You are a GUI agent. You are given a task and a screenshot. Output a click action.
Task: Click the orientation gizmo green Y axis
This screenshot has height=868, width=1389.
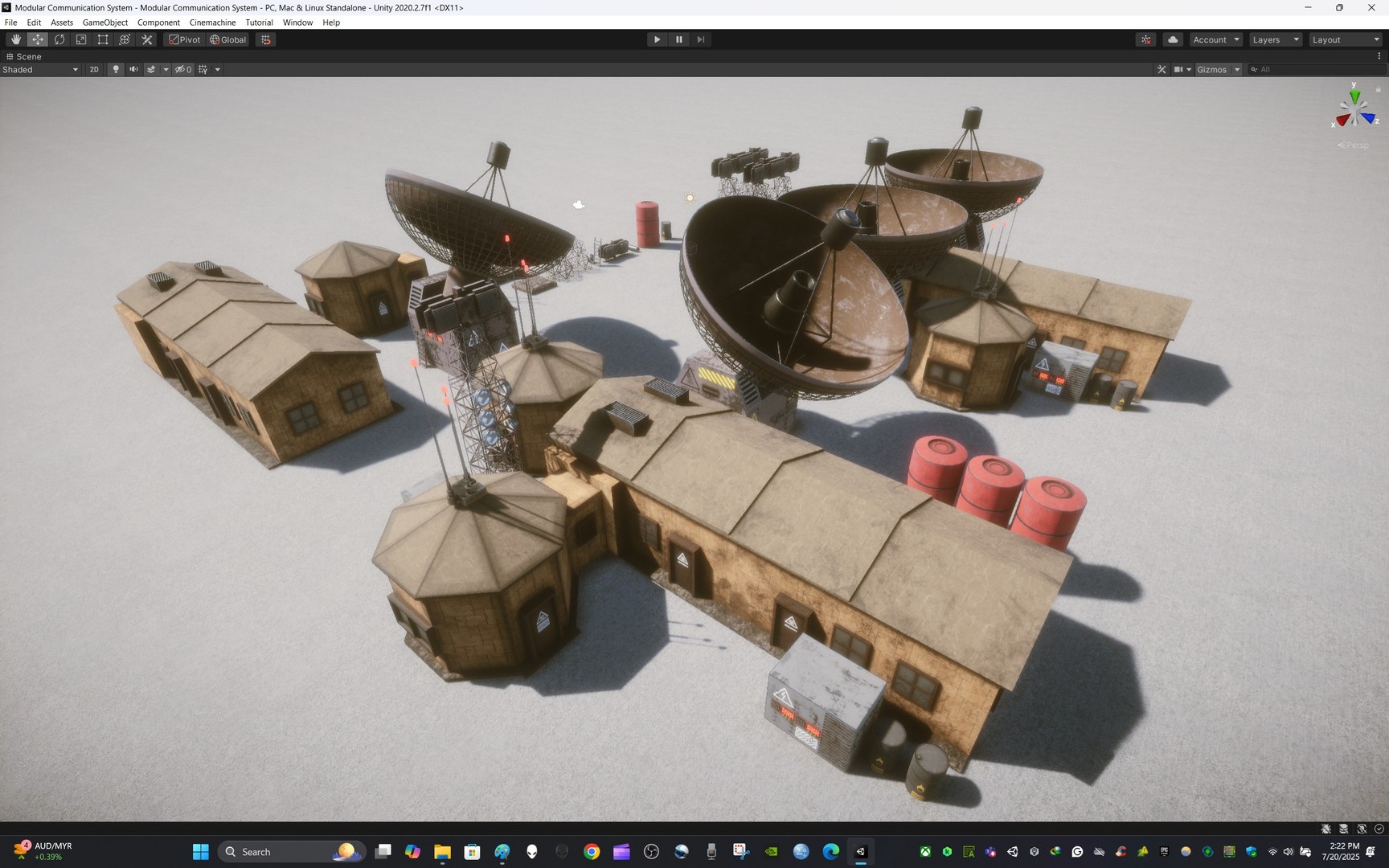[x=1354, y=96]
